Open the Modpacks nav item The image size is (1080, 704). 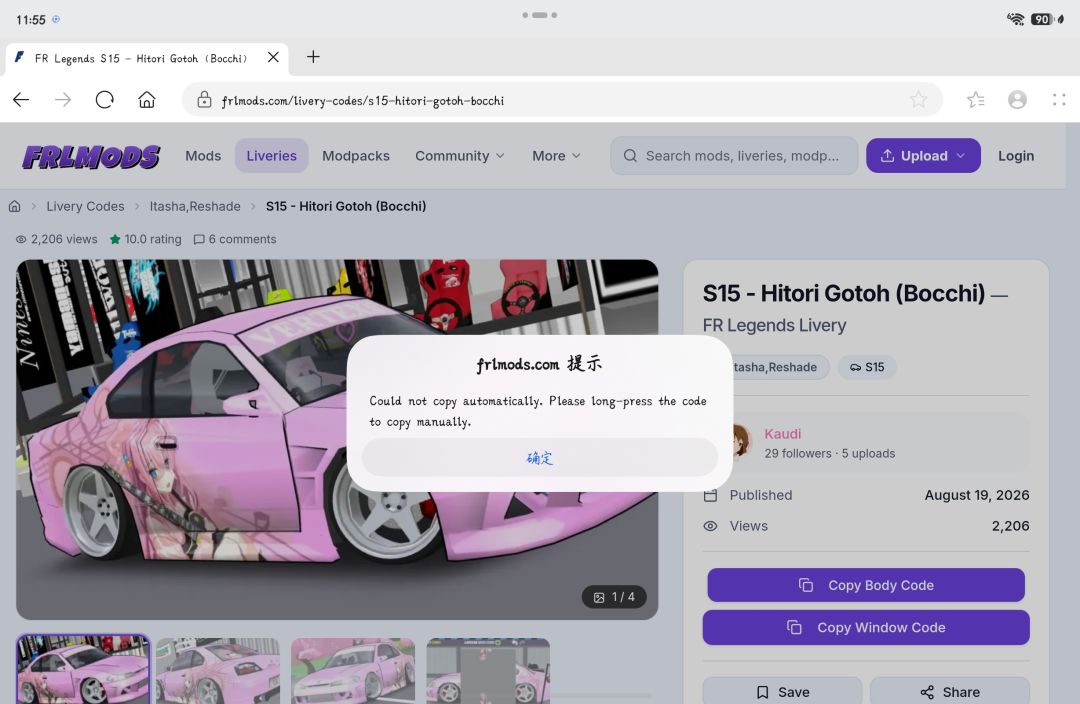356,156
